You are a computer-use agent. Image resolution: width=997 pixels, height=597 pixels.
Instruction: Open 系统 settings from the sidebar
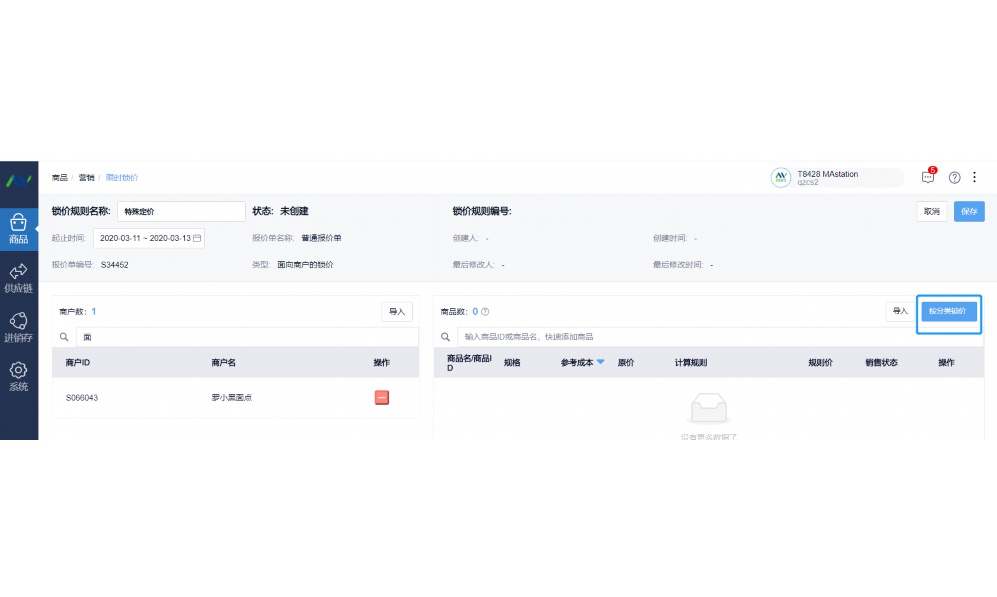click(x=18, y=375)
